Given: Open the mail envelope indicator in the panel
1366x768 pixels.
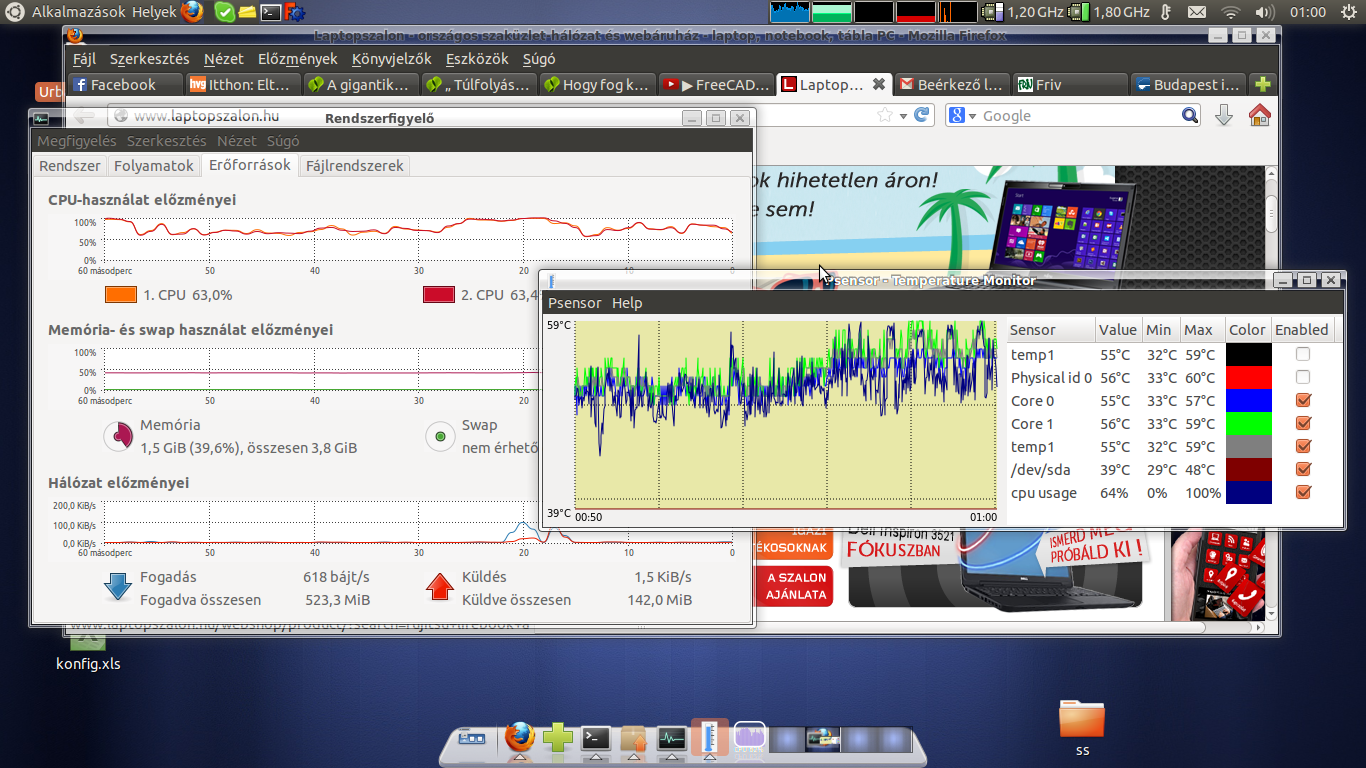Looking at the screenshot, I should (1197, 12).
